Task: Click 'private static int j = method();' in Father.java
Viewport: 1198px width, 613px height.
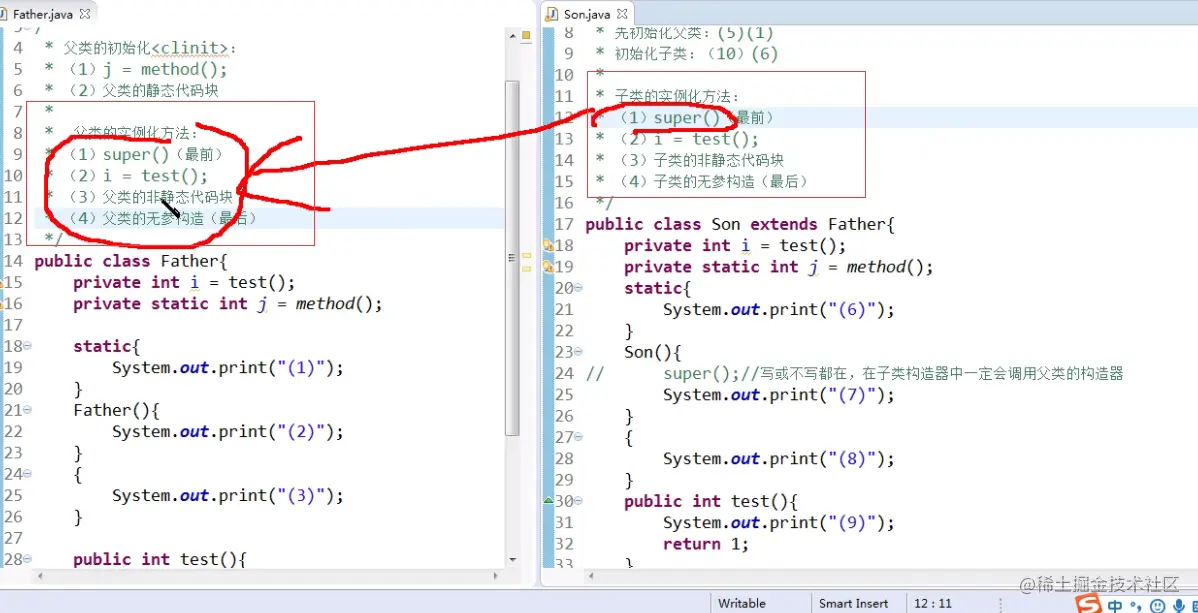Action: pos(228,304)
